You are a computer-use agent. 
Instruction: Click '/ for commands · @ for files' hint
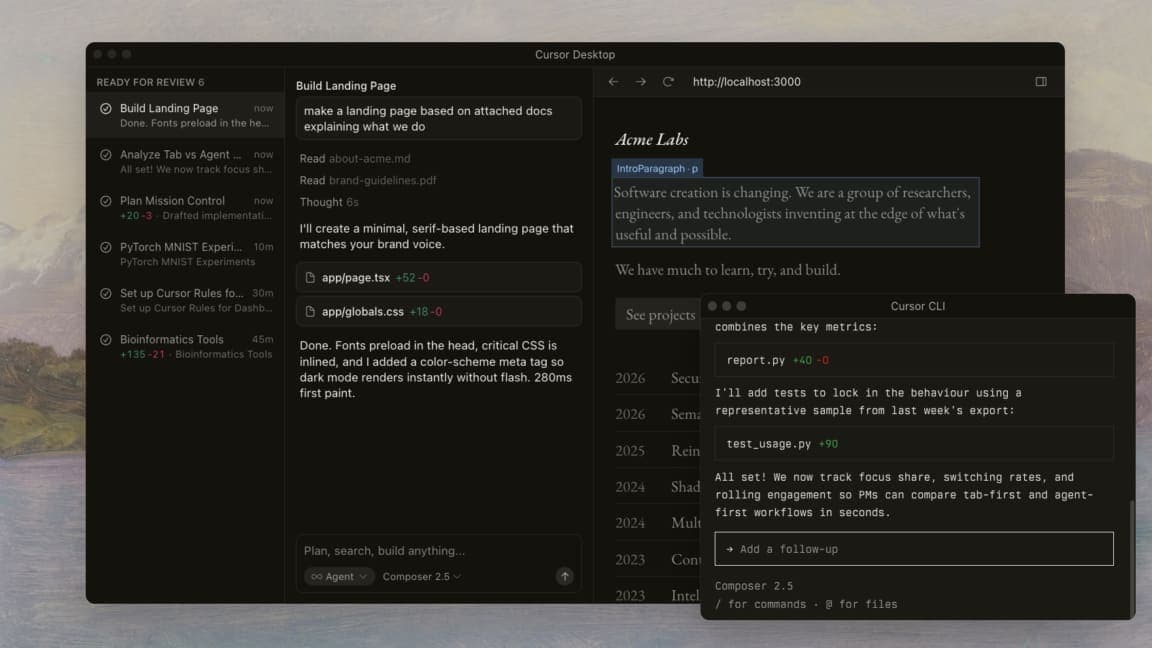click(806, 604)
